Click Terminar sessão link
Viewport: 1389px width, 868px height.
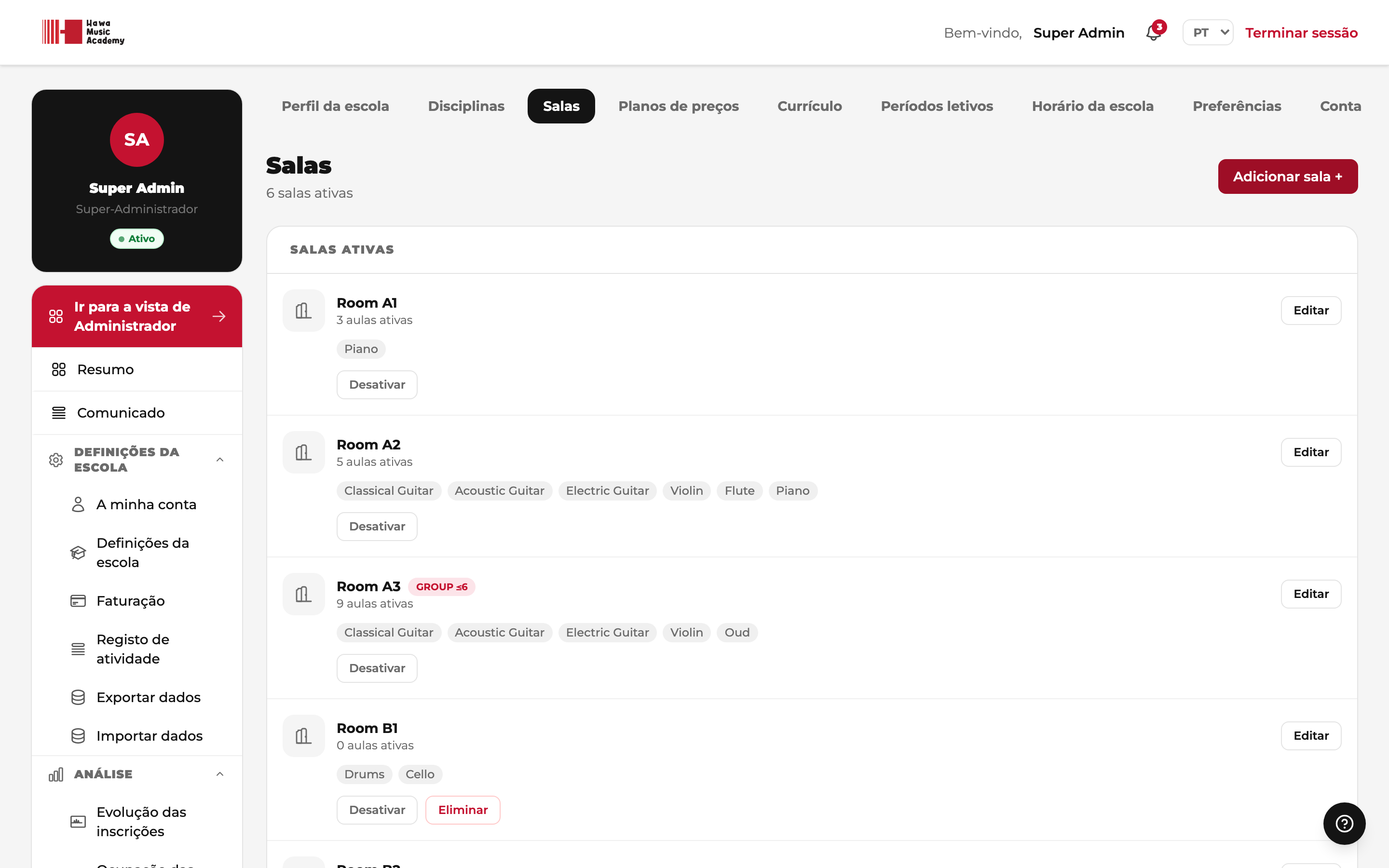[x=1301, y=33]
